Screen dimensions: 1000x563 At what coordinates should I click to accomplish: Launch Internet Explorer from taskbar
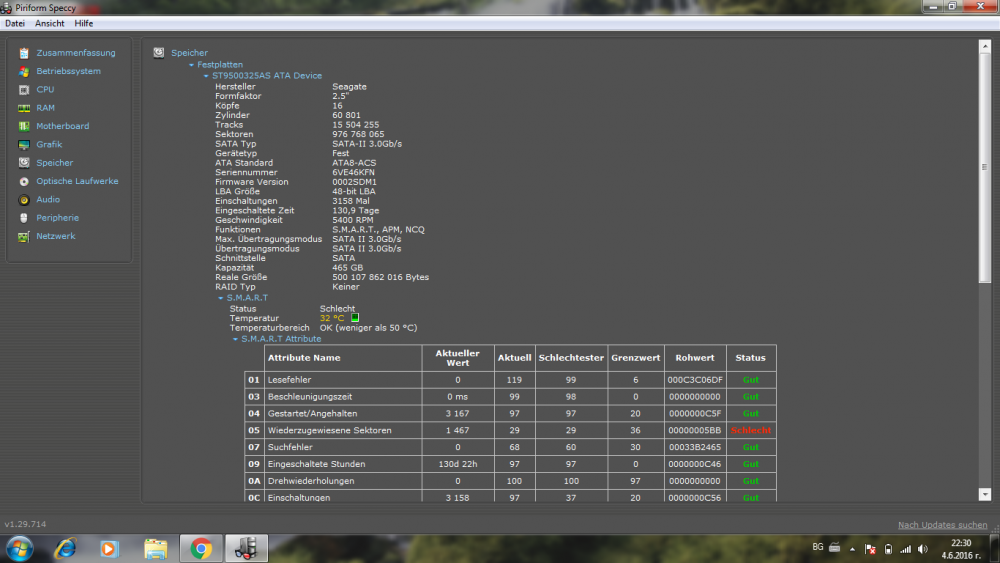click(65, 548)
